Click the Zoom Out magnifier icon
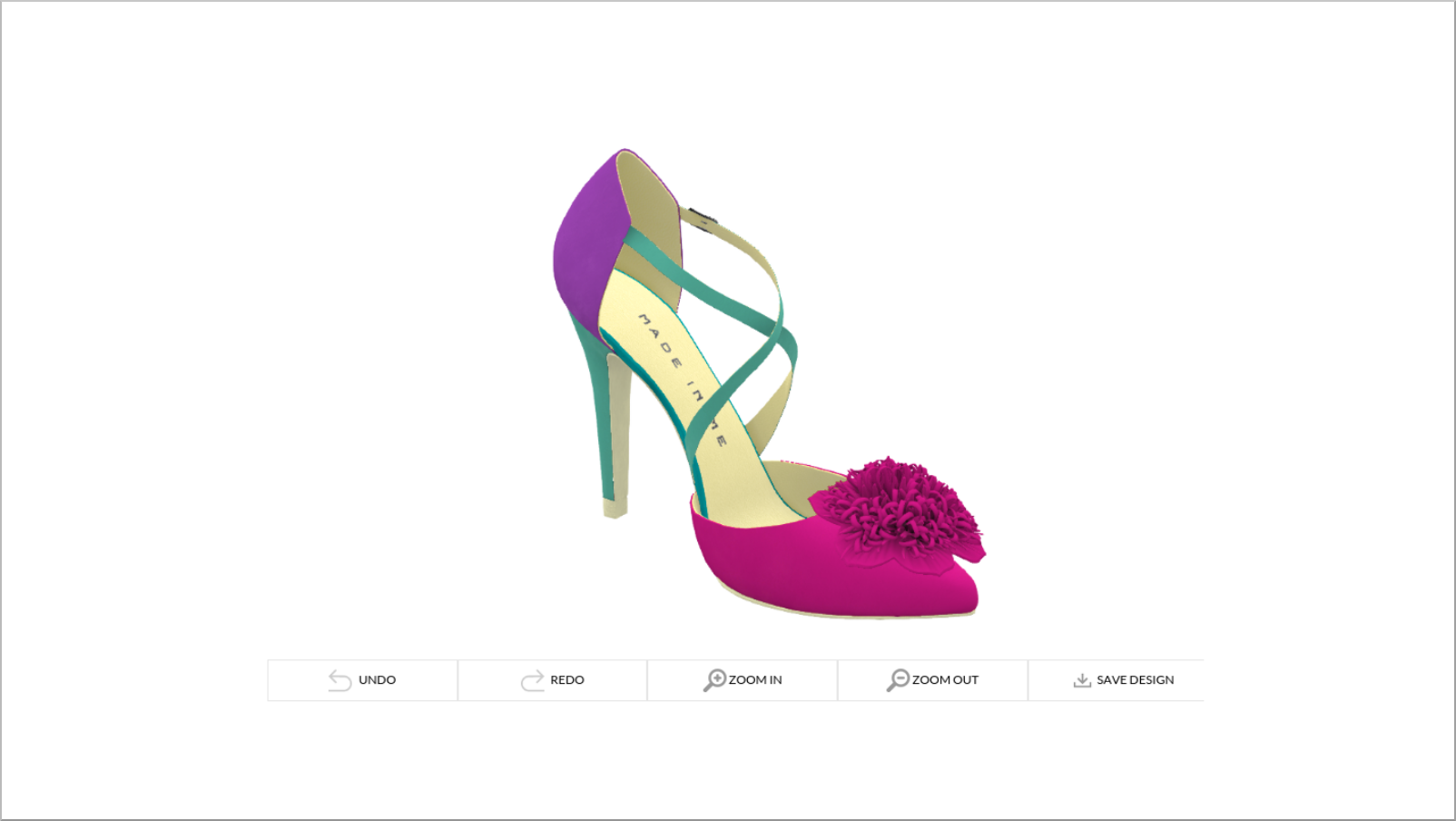The image size is (1456, 821). [898, 680]
